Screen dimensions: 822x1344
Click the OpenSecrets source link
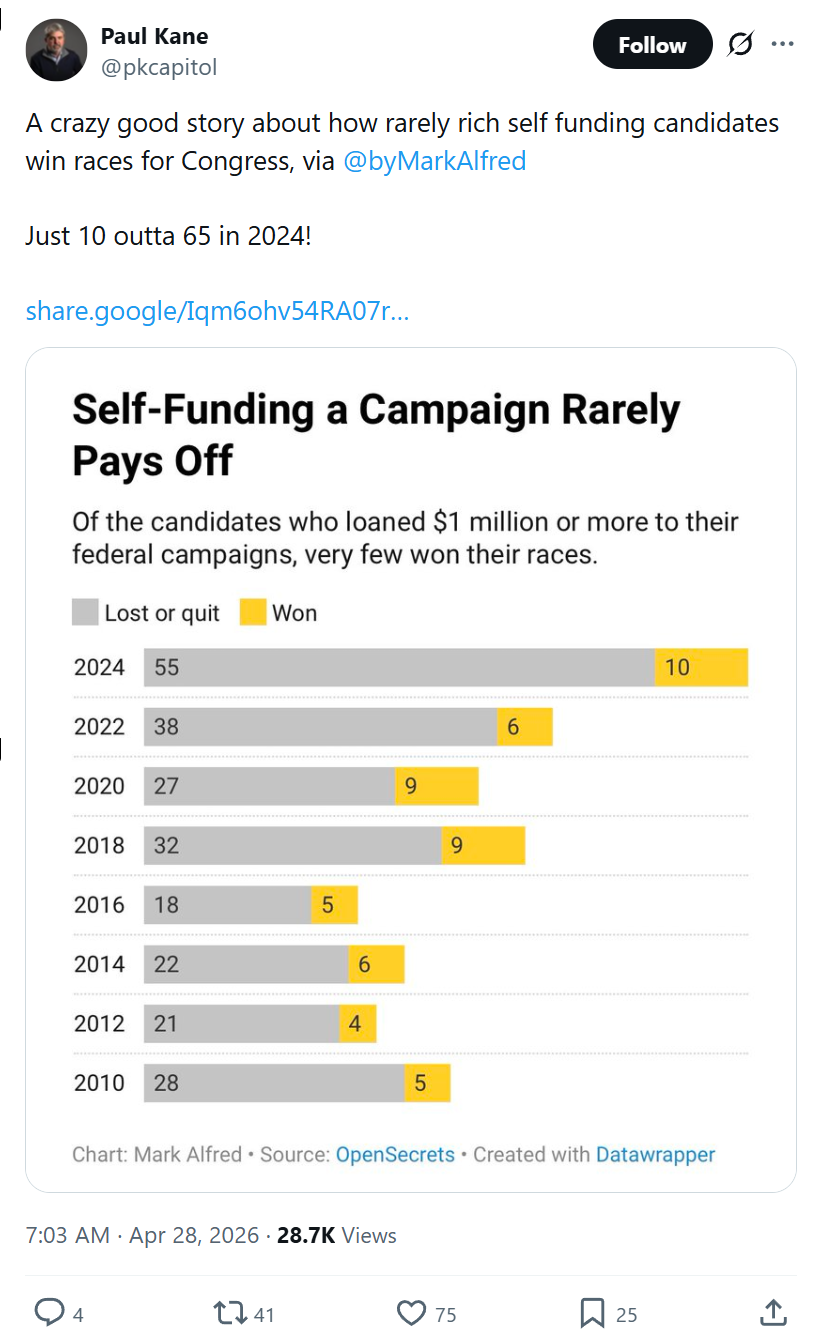395,1155
